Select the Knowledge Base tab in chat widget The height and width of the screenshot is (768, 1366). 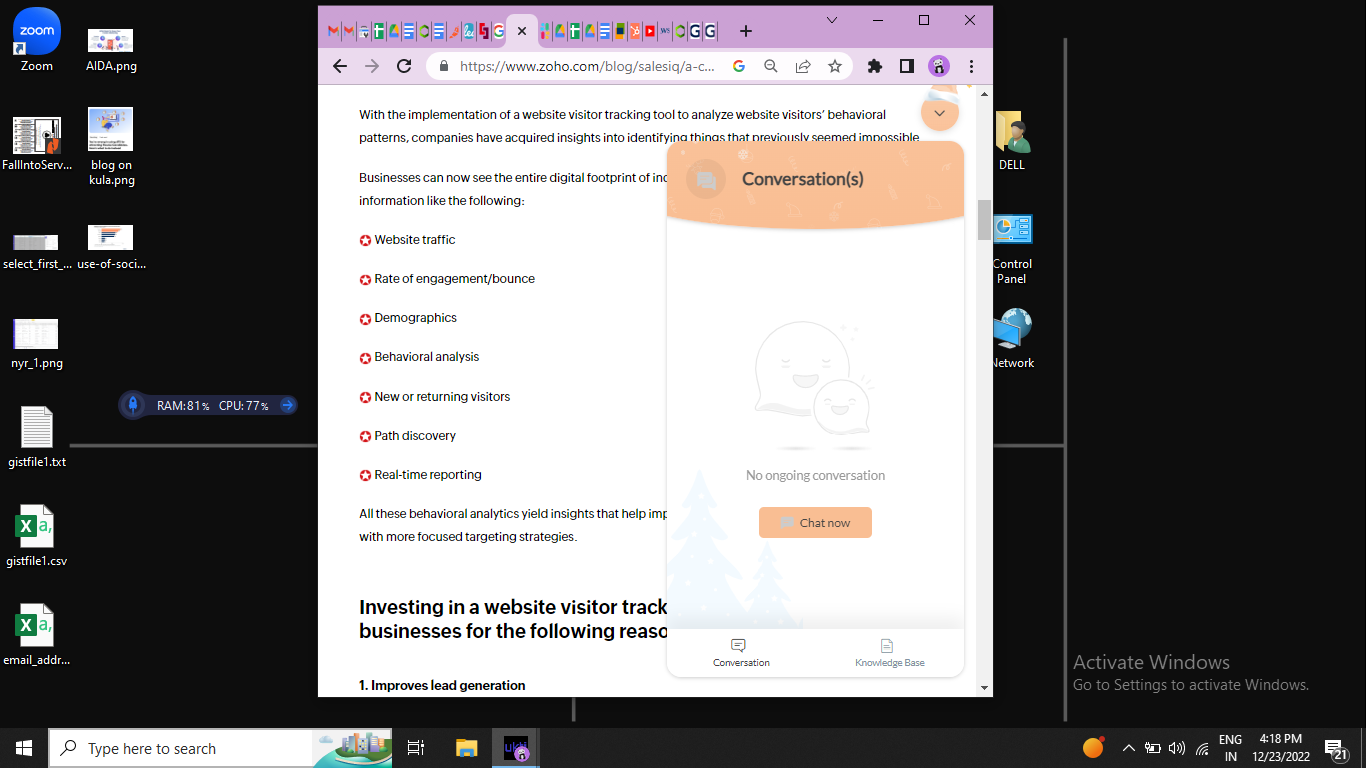(889, 653)
